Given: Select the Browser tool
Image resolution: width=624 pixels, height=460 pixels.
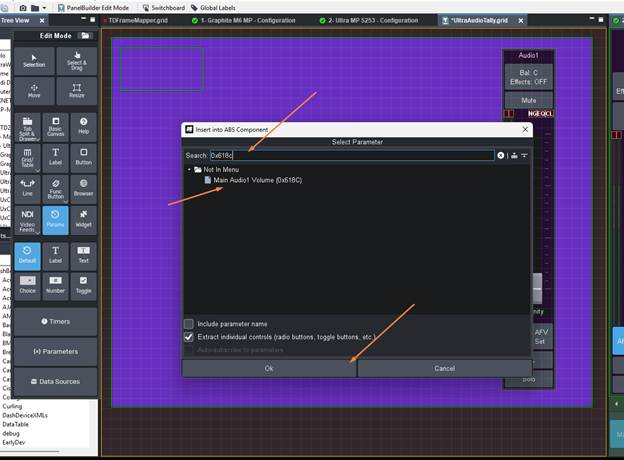Looking at the screenshot, I should 84,189.
